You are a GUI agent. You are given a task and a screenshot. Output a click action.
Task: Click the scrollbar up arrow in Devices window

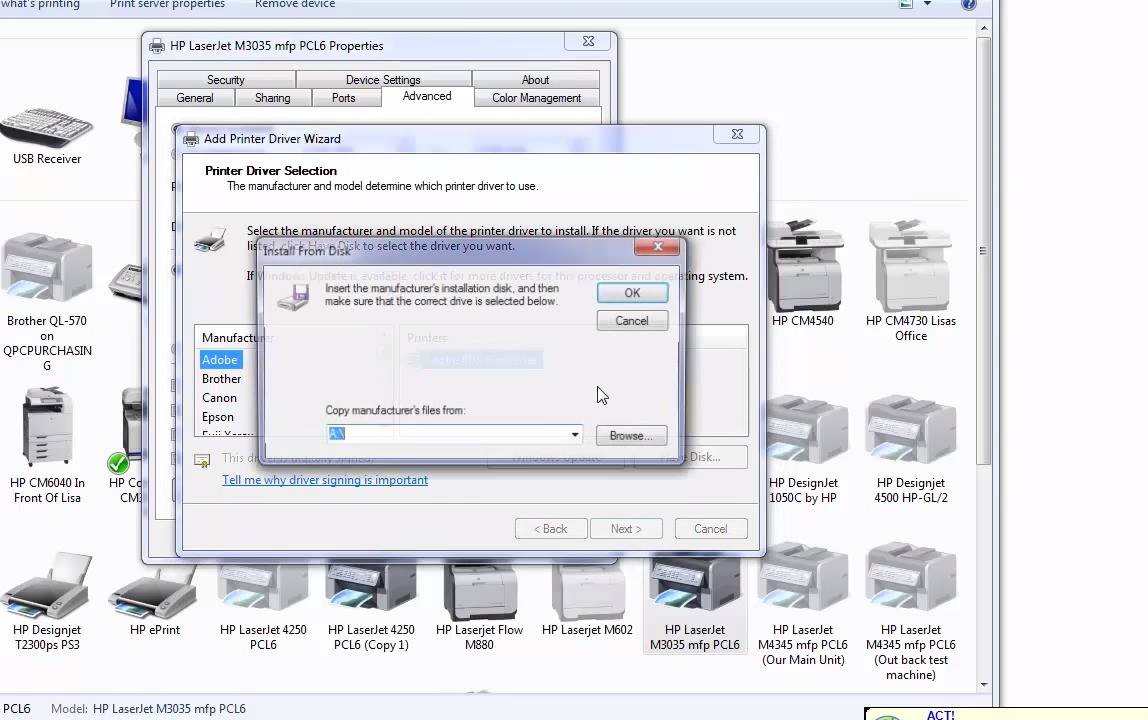coord(983,28)
